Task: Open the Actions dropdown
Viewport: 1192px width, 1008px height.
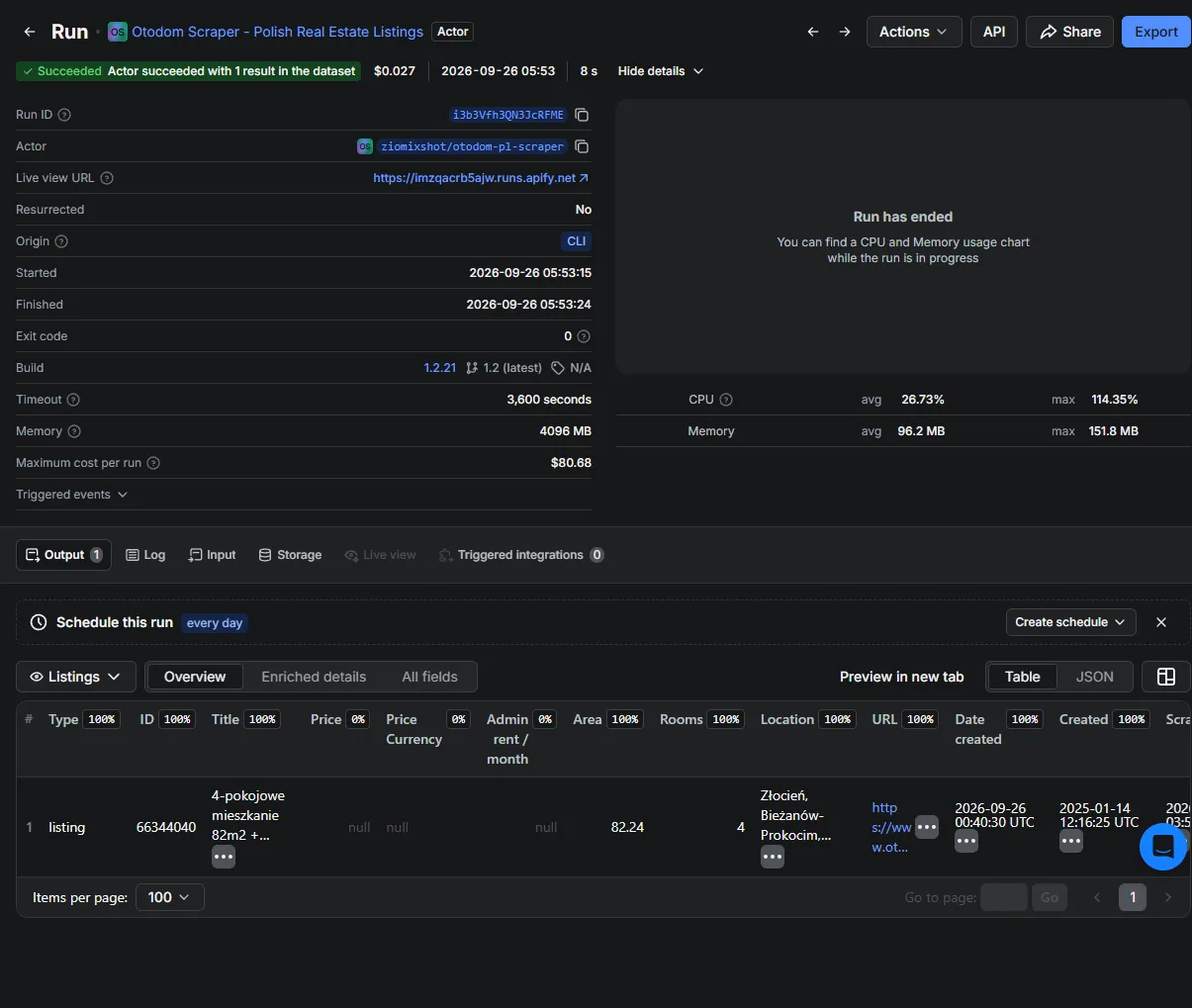Action: pyautogui.click(x=913, y=32)
